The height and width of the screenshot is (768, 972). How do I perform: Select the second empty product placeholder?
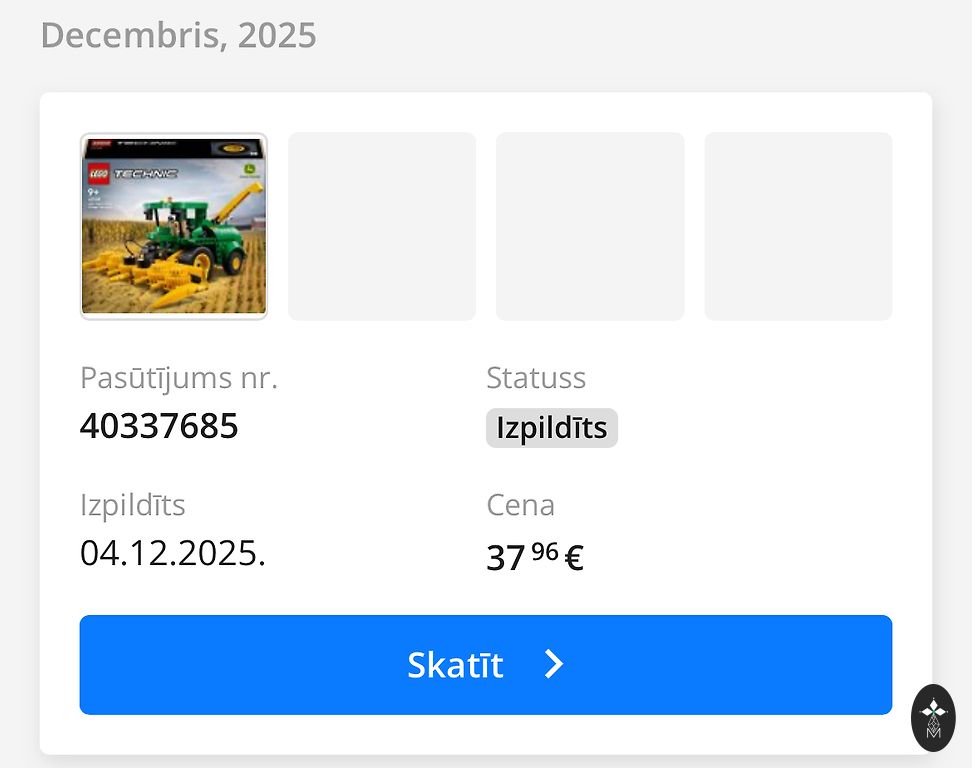tap(382, 226)
